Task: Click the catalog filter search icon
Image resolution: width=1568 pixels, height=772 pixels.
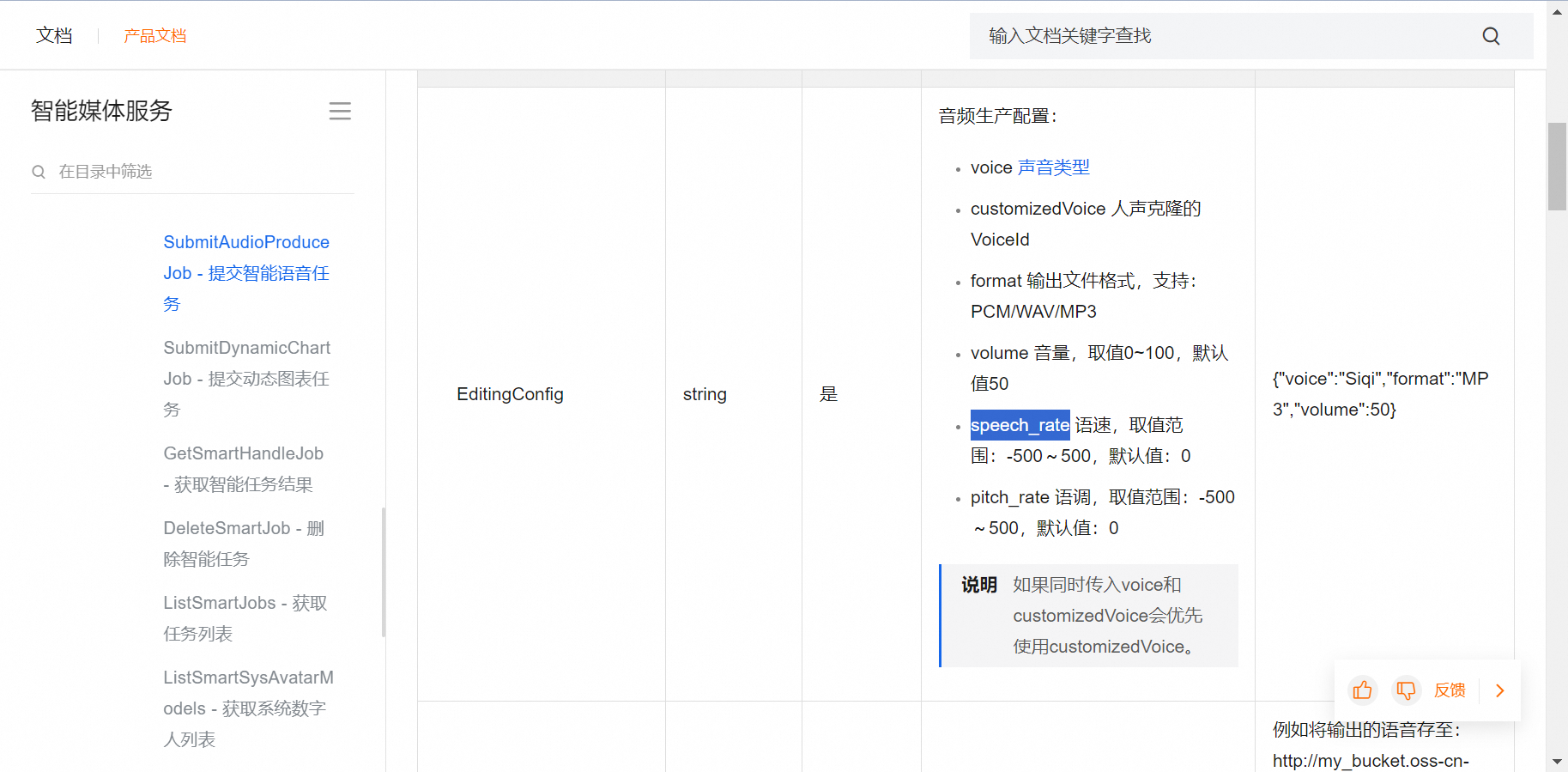Action: coord(39,172)
